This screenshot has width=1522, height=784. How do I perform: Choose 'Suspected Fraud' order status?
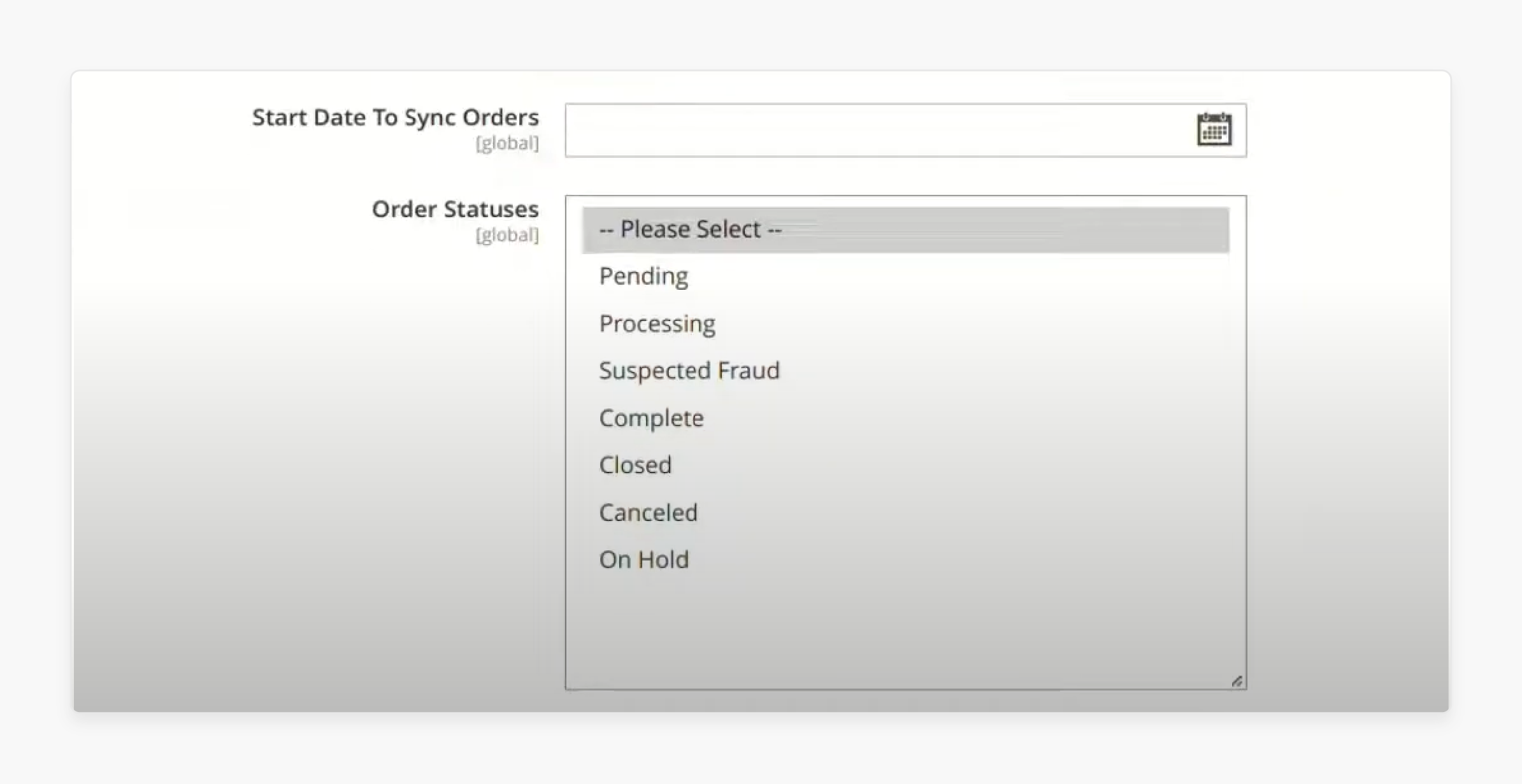(x=688, y=370)
